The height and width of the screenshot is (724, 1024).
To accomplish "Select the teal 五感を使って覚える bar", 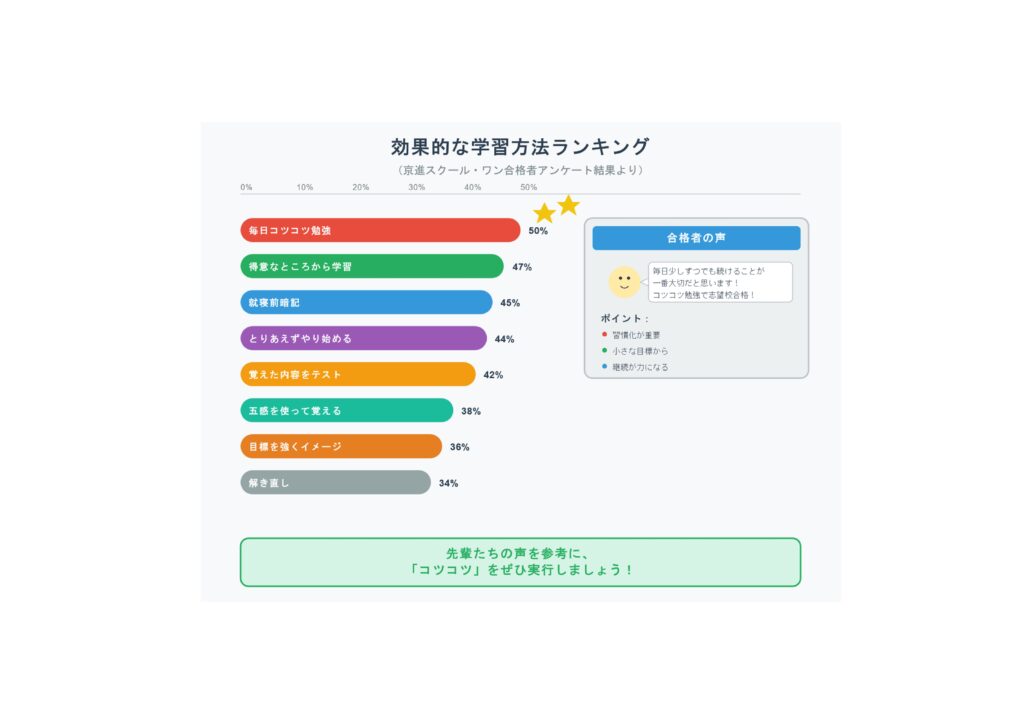I will pos(347,411).
